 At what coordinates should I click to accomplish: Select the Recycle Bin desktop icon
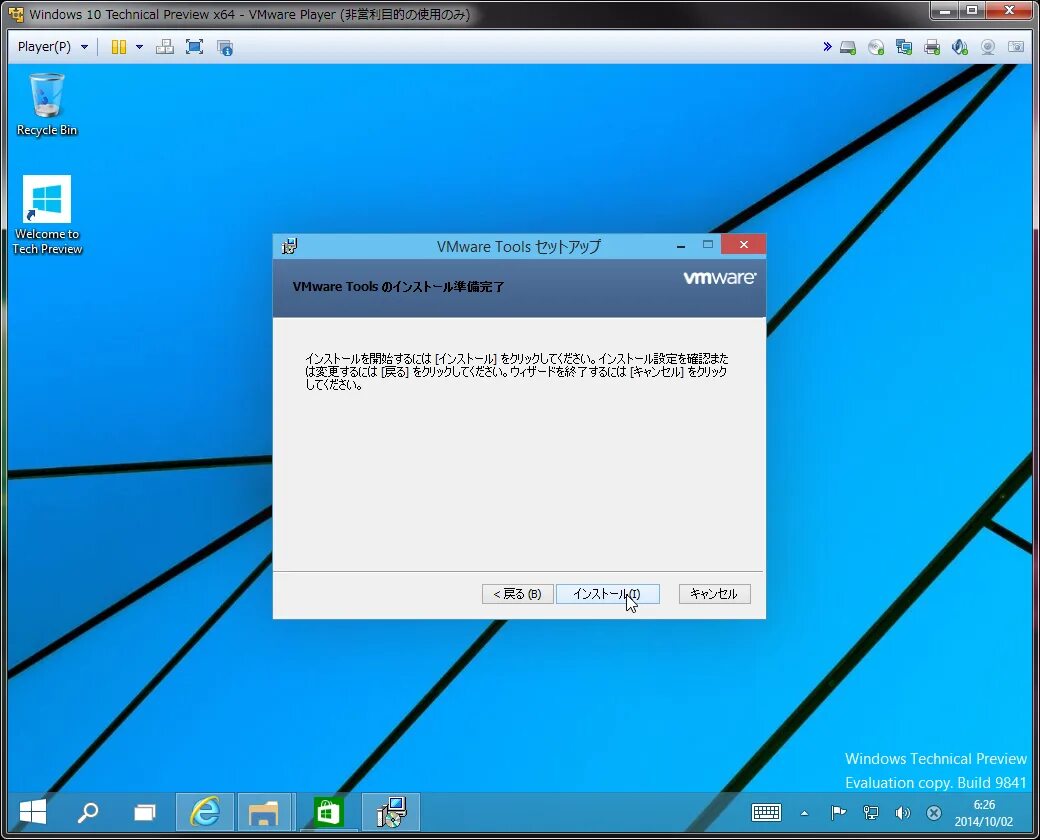click(46, 104)
